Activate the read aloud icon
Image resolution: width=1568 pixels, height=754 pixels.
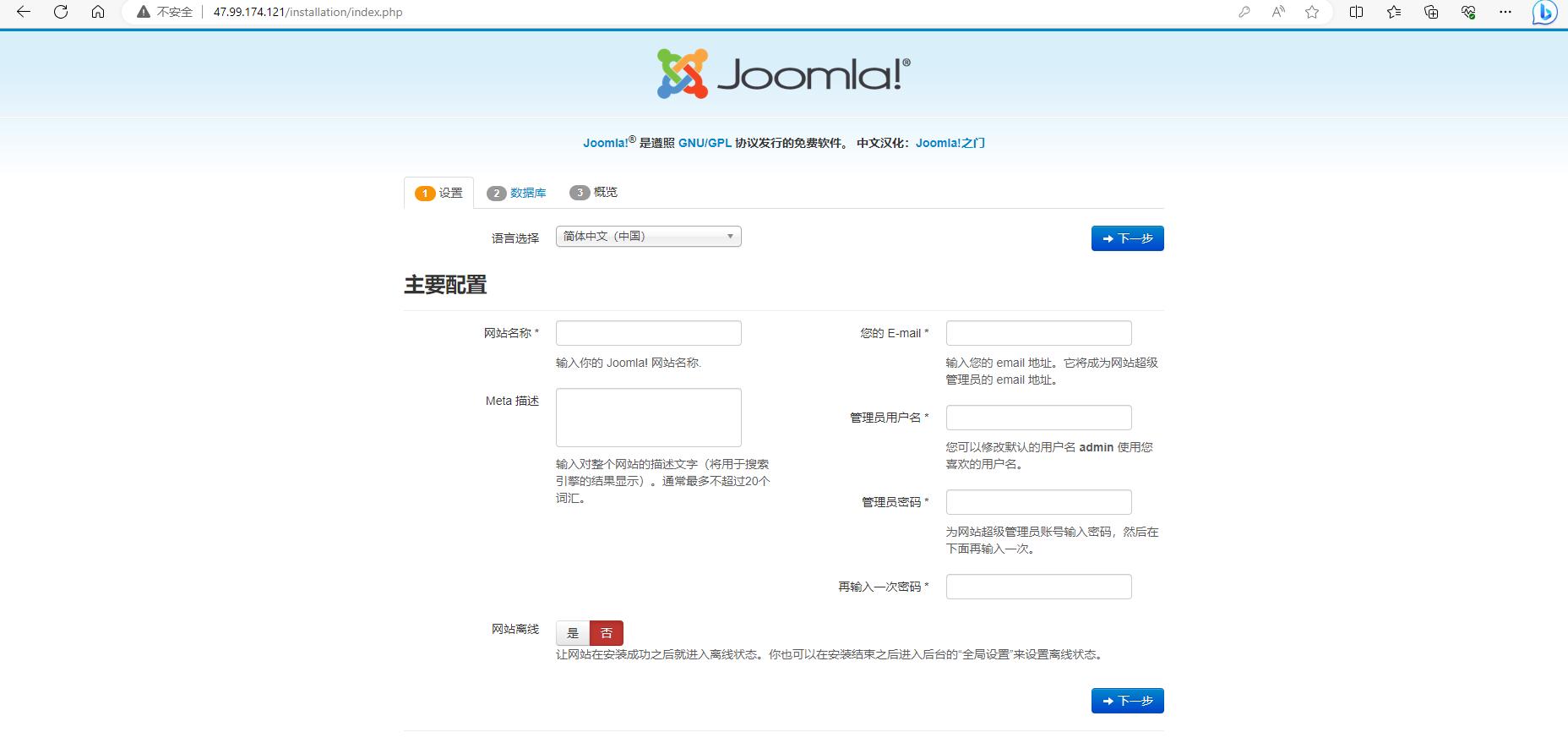tap(1278, 12)
